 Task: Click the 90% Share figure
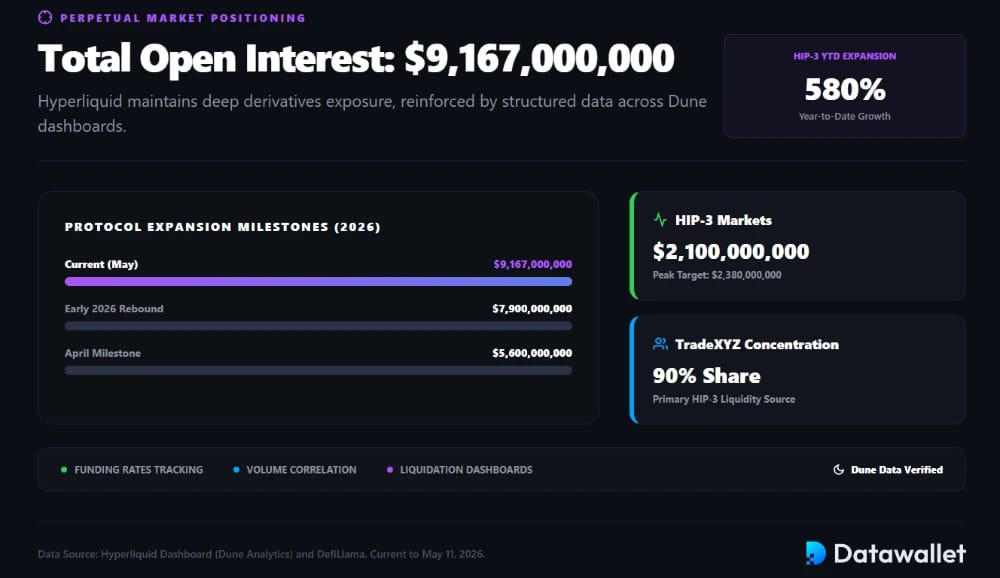[x=707, y=376]
